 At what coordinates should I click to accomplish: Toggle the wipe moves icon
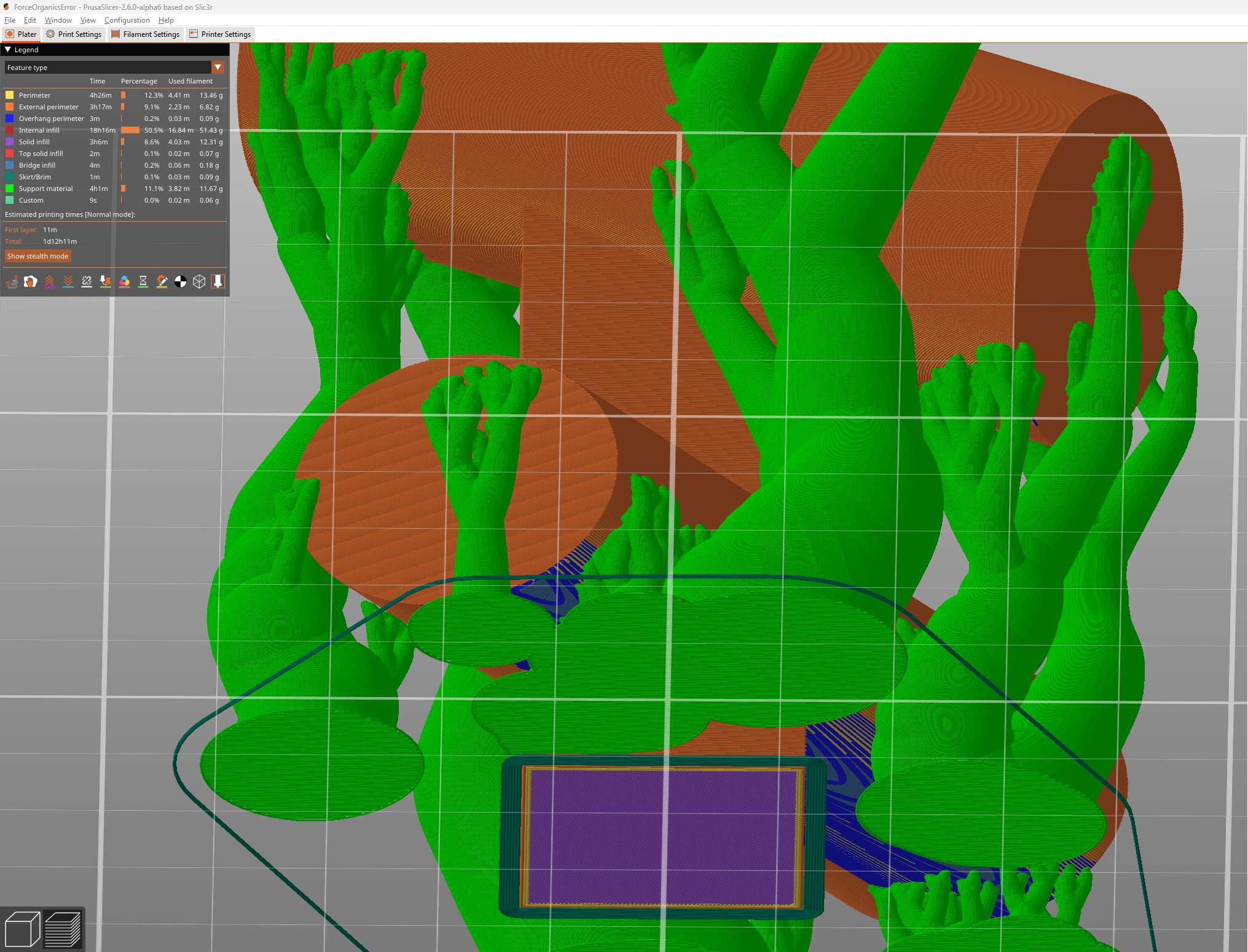31,281
